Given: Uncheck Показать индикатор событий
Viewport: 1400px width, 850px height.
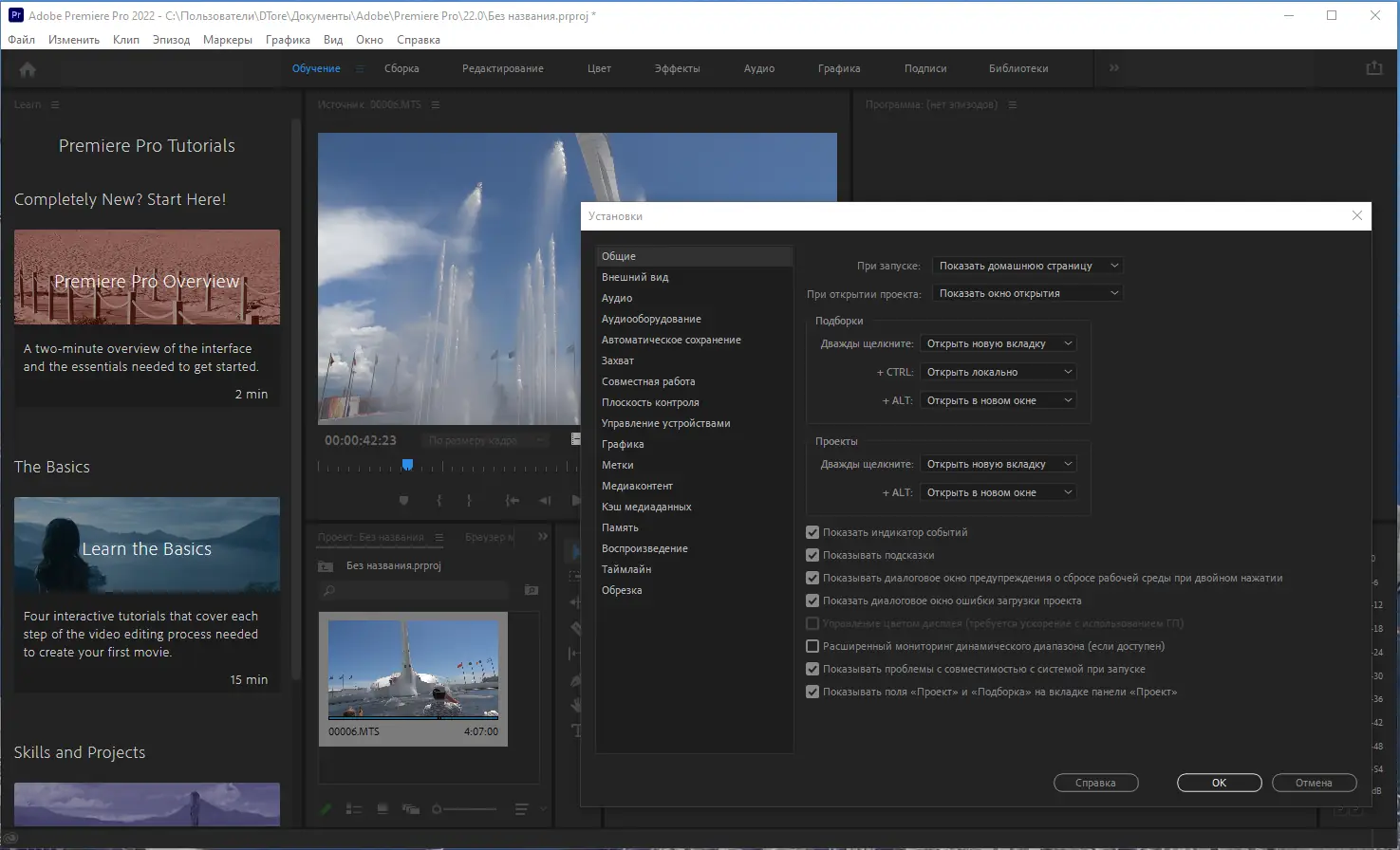Looking at the screenshot, I should [812, 532].
